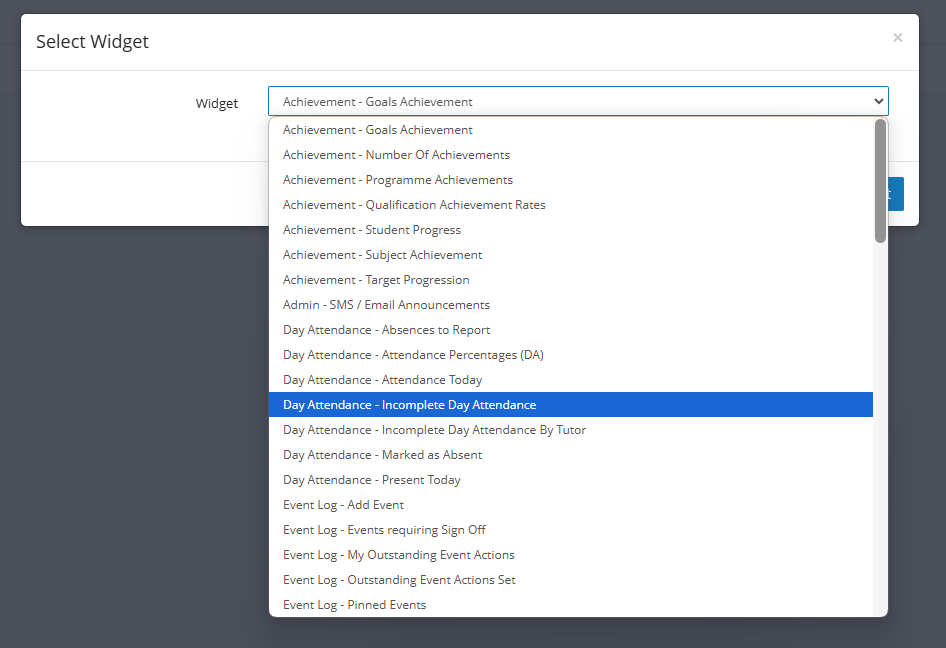Choose Day Attendance - Marked as Absent
This screenshot has width=946, height=648.
571,455
